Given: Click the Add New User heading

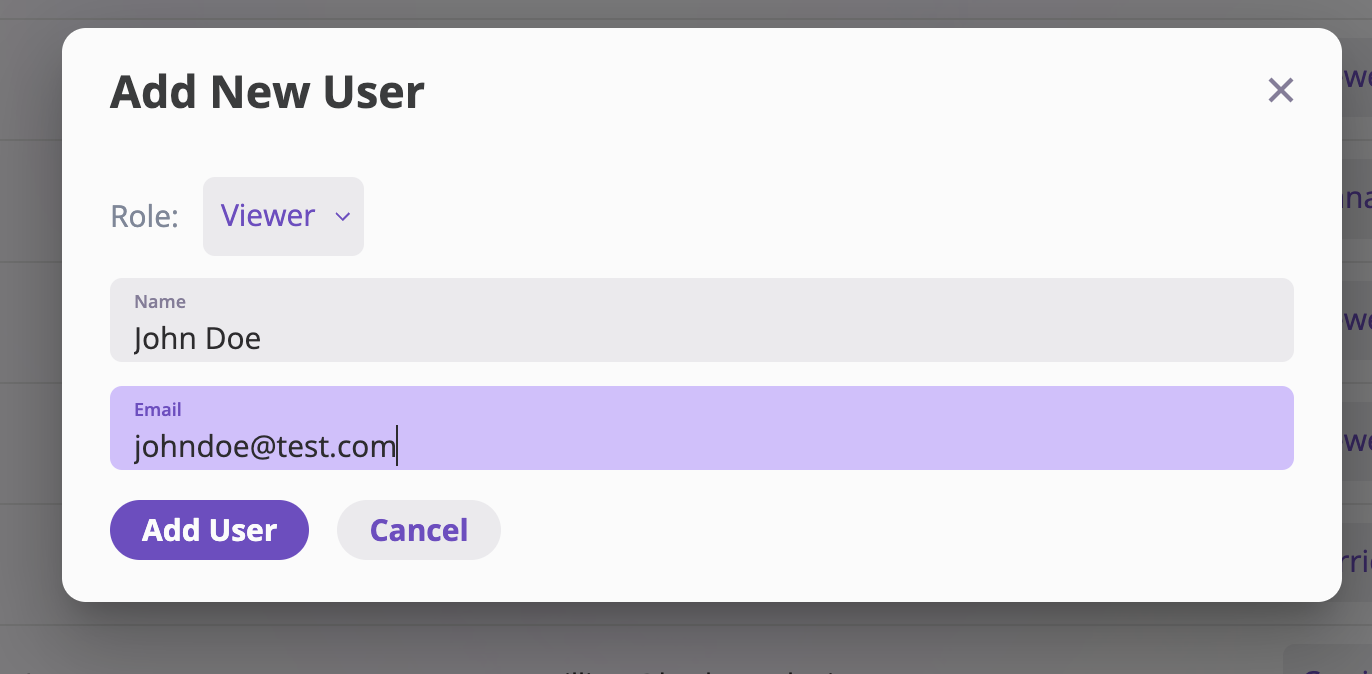Looking at the screenshot, I should coord(267,92).
